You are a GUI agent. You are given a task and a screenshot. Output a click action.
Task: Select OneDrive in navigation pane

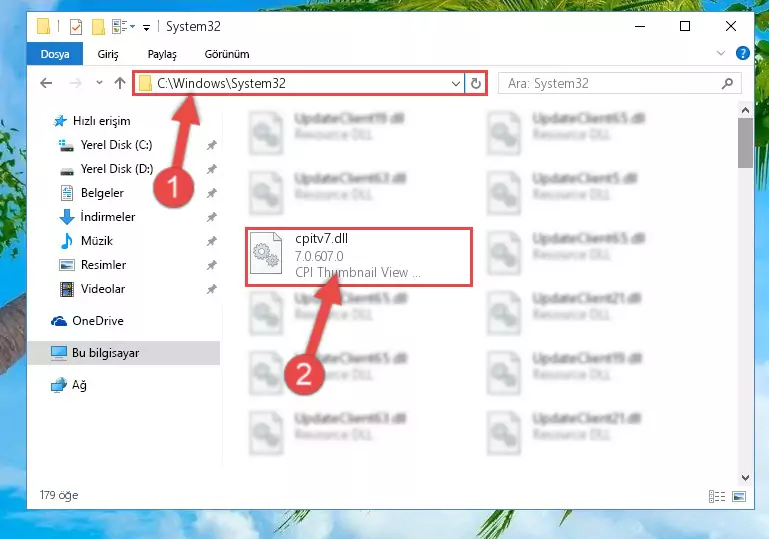pyautogui.click(x=98, y=321)
